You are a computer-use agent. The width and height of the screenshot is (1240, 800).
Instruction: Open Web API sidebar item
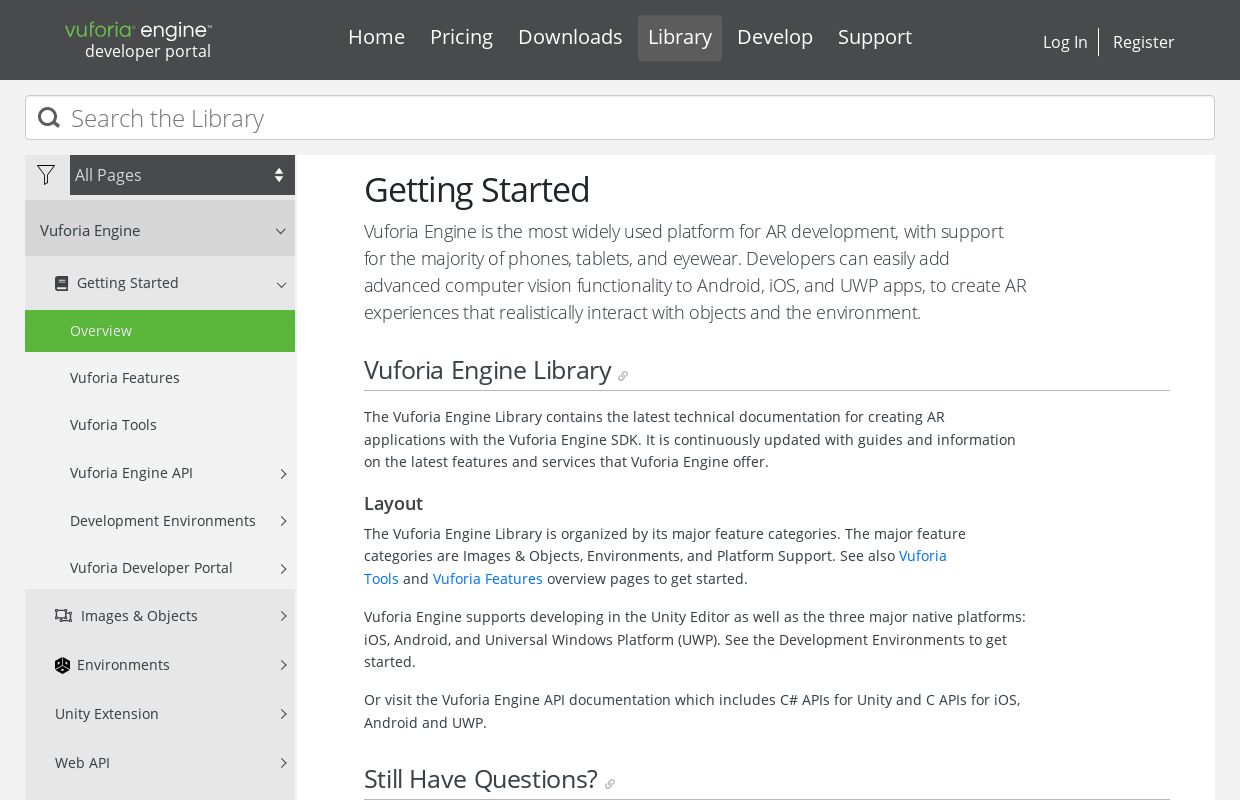pyautogui.click(x=82, y=763)
